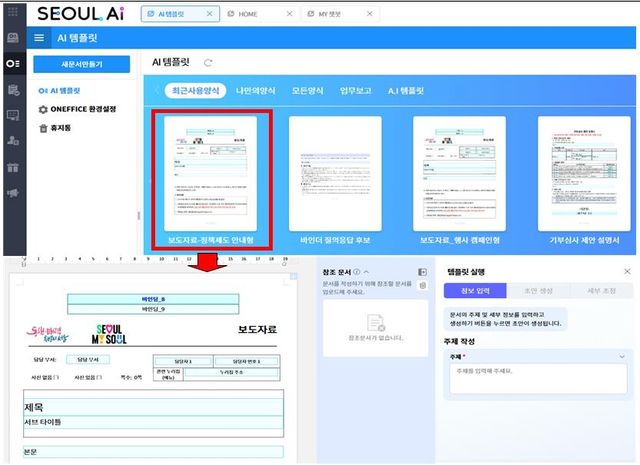Select the 최근사용양식 category tab
640x465 pixels.
(196, 91)
